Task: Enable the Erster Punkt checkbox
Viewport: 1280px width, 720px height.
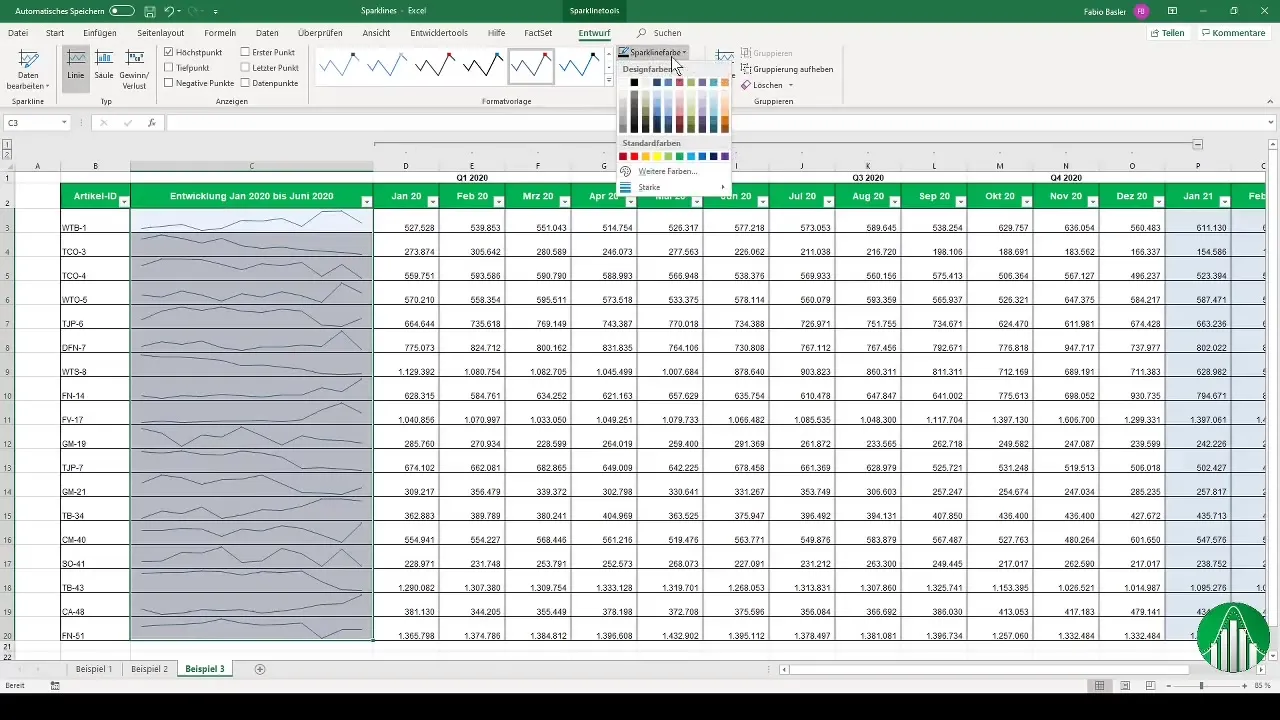Action: pos(246,52)
